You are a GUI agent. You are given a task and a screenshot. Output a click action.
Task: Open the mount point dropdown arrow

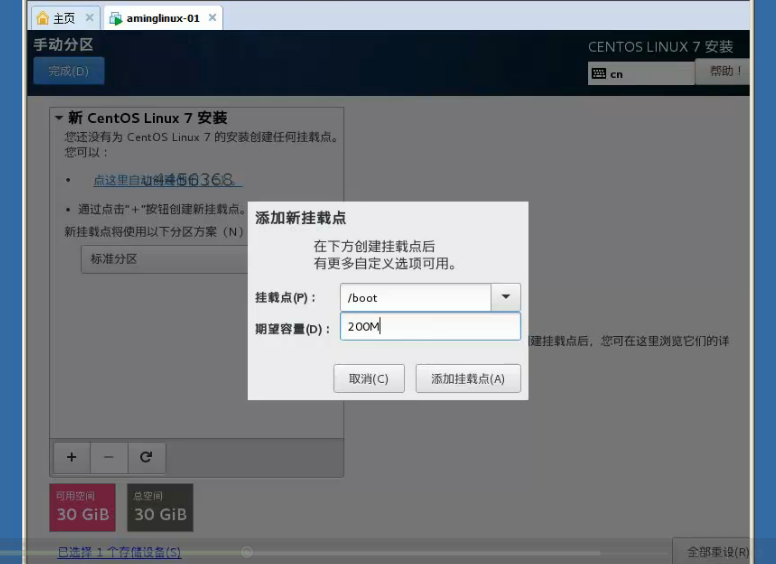(506, 297)
